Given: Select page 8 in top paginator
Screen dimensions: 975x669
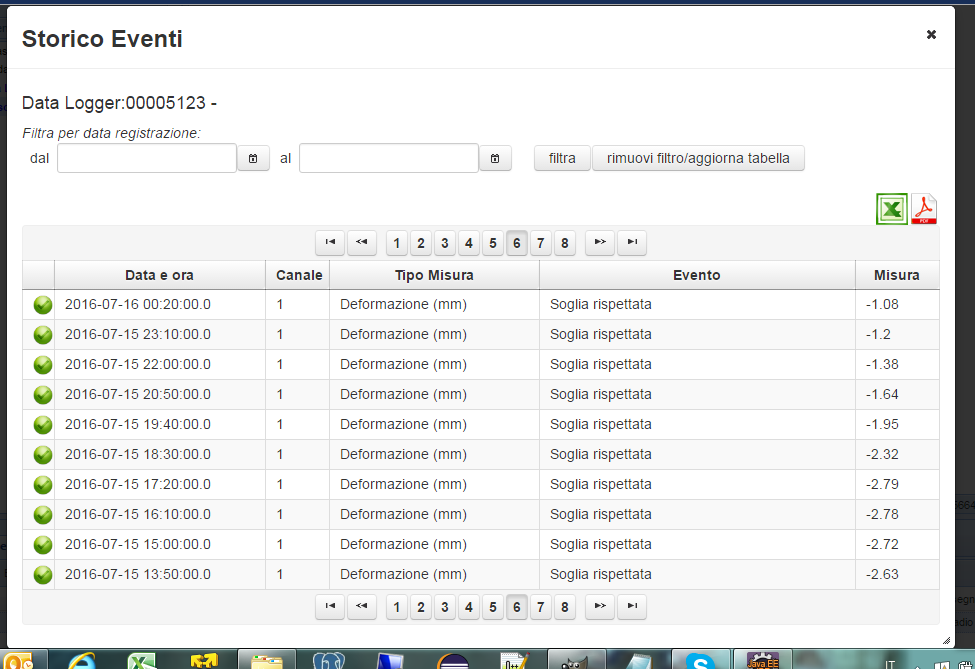Looking at the screenshot, I should coord(565,243).
